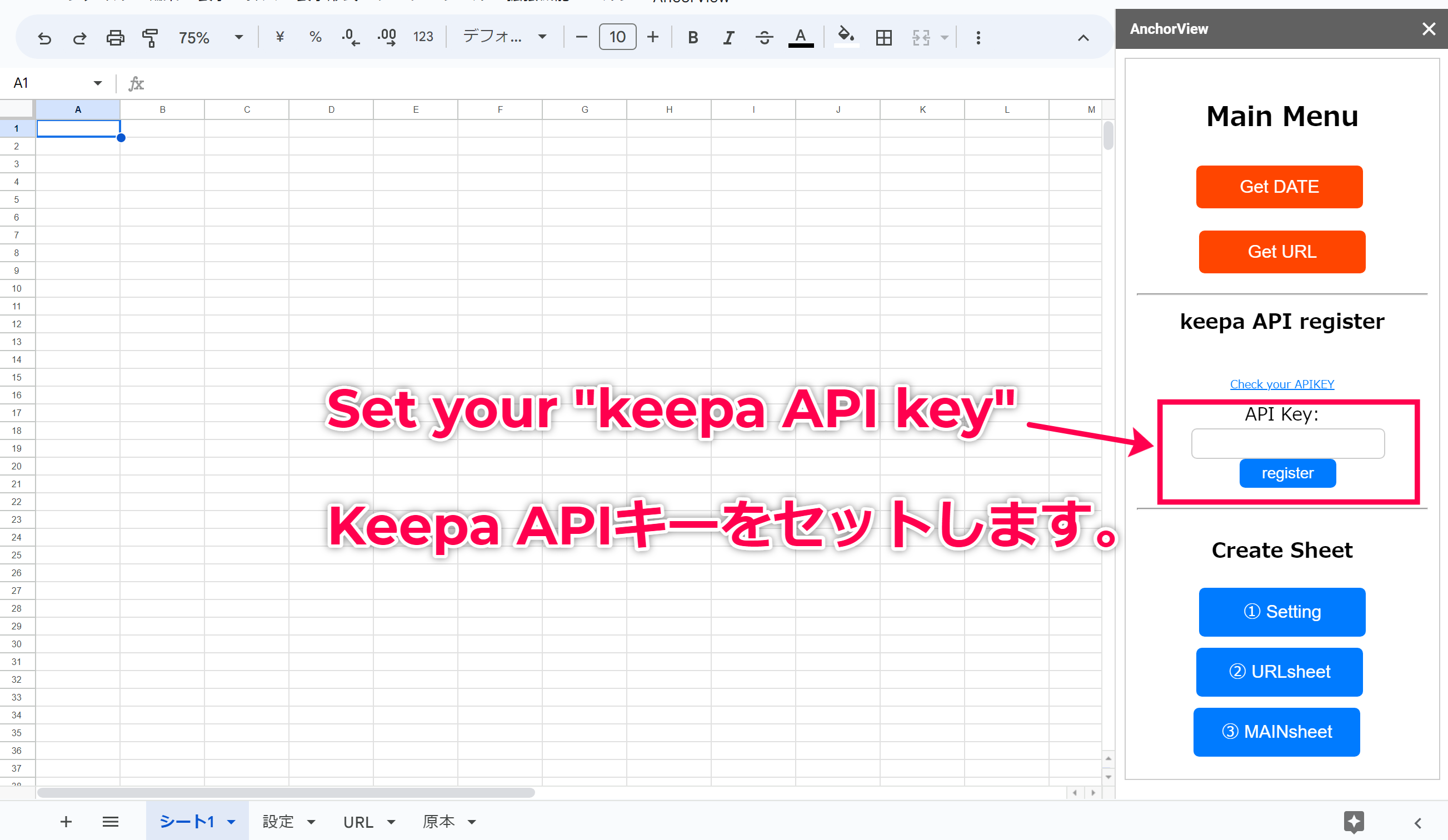Collapse the menus with the up chevron
1448x840 pixels.
coord(1083,38)
